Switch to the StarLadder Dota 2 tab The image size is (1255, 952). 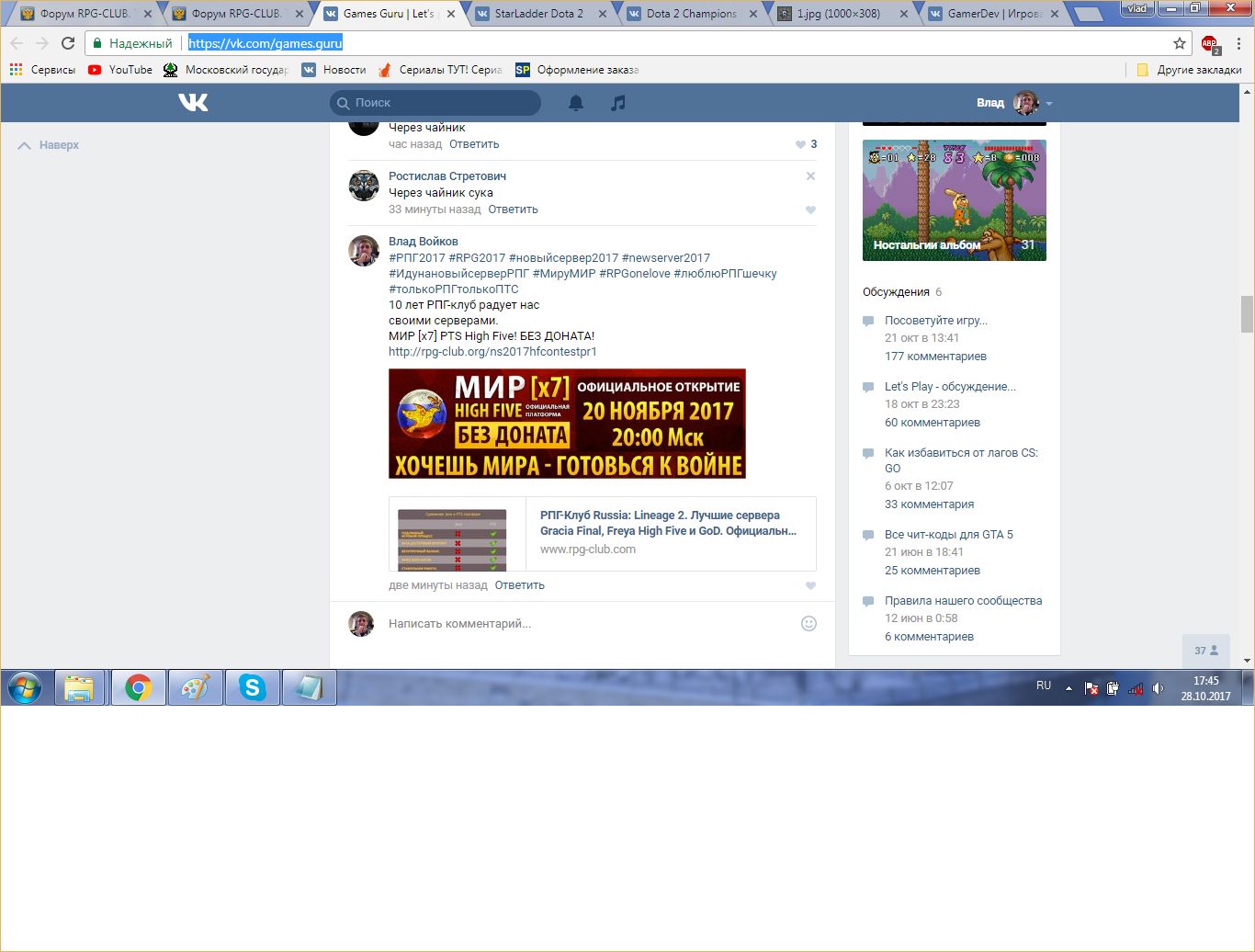click(x=538, y=14)
